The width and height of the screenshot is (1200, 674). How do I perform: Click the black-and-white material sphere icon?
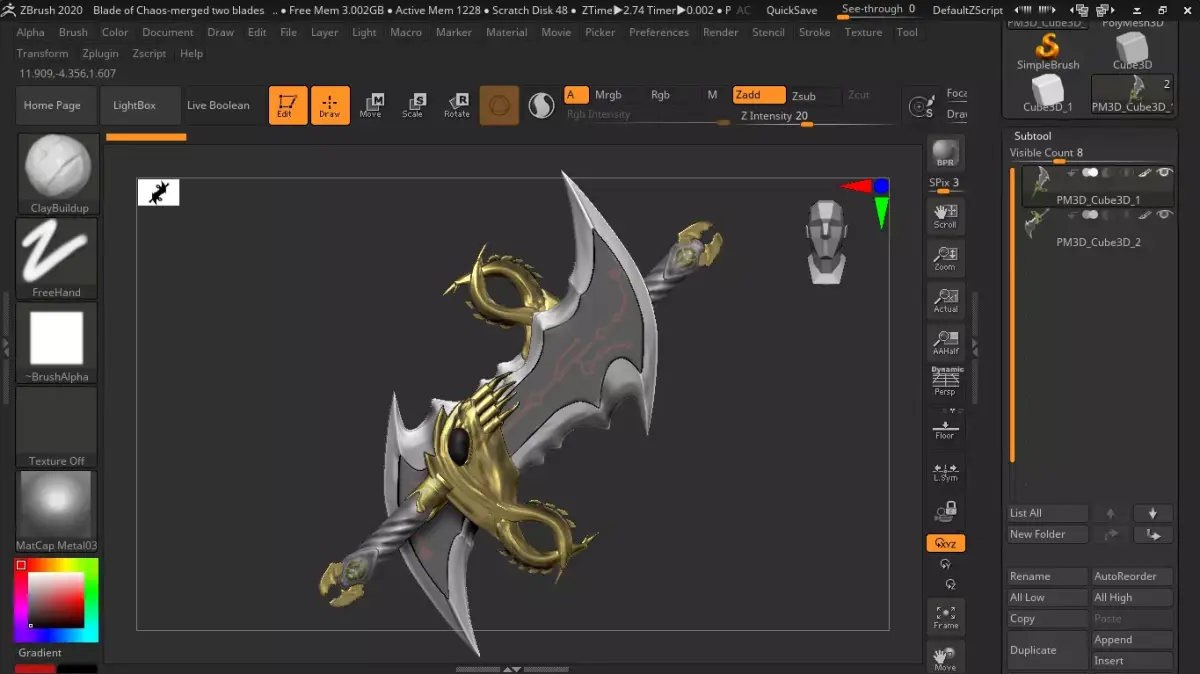(x=541, y=105)
